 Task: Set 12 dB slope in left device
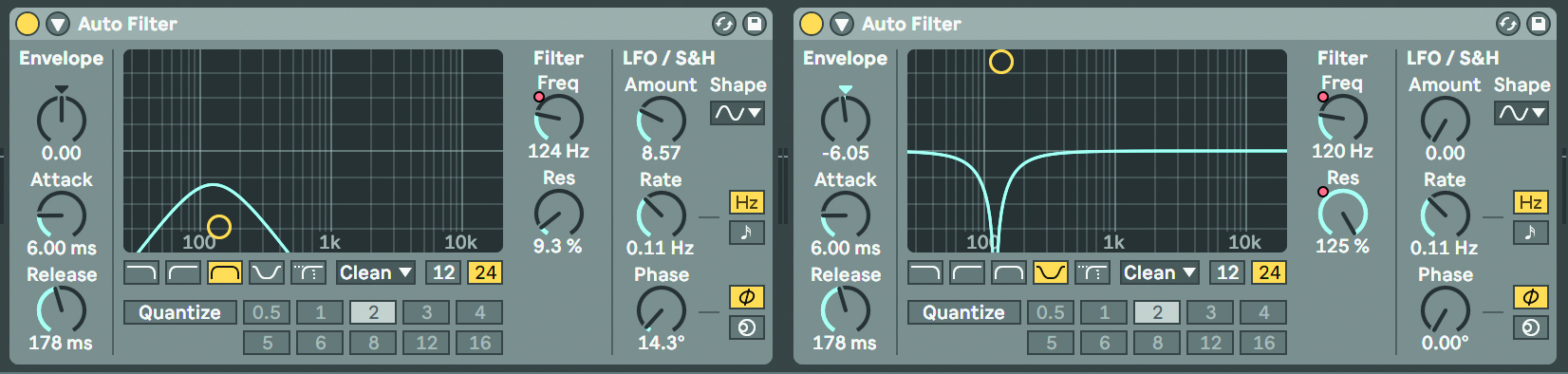[x=443, y=273]
